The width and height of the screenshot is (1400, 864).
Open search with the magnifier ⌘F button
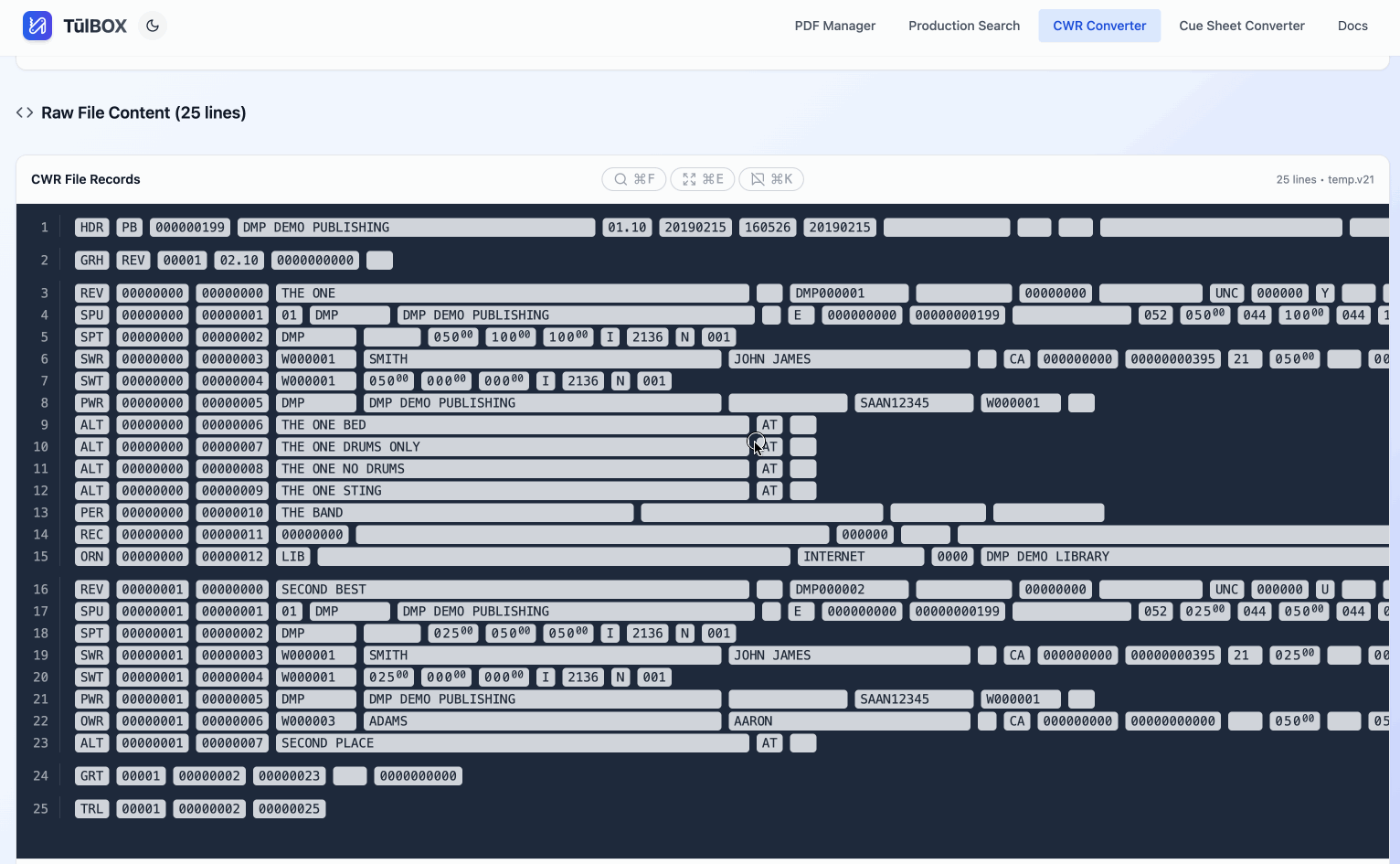pyautogui.click(x=634, y=179)
